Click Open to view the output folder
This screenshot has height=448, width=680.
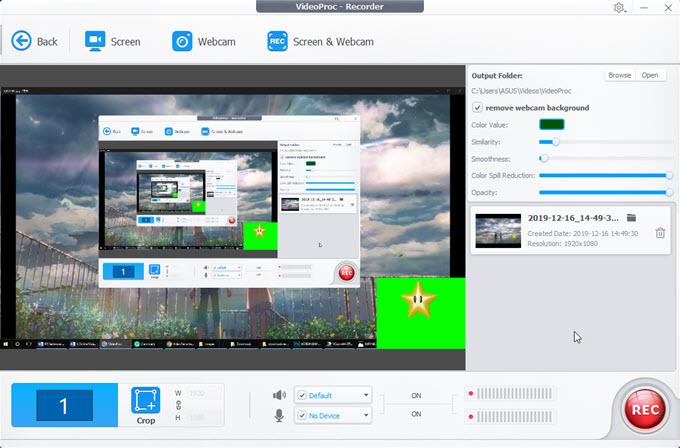[x=650, y=75]
